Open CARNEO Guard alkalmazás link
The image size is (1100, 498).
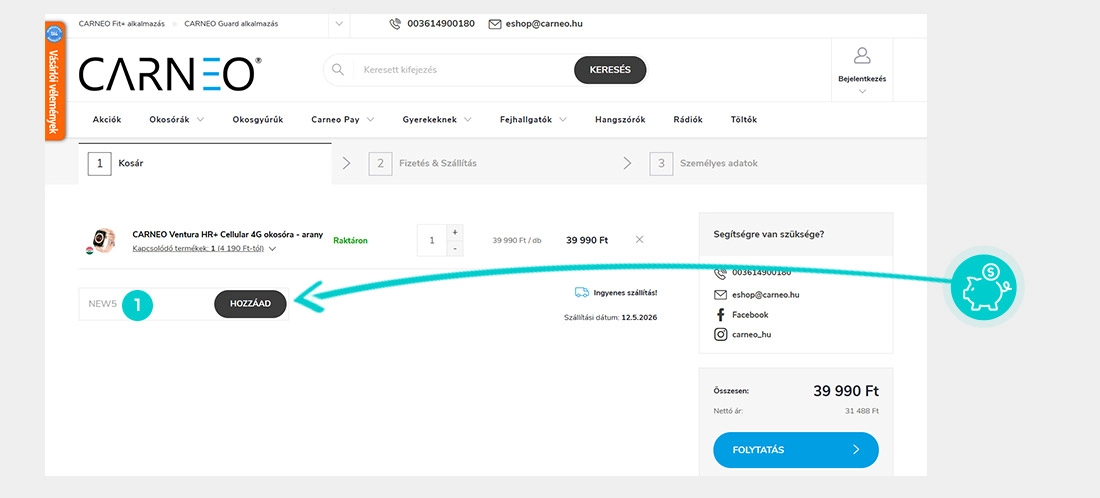click(231, 24)
